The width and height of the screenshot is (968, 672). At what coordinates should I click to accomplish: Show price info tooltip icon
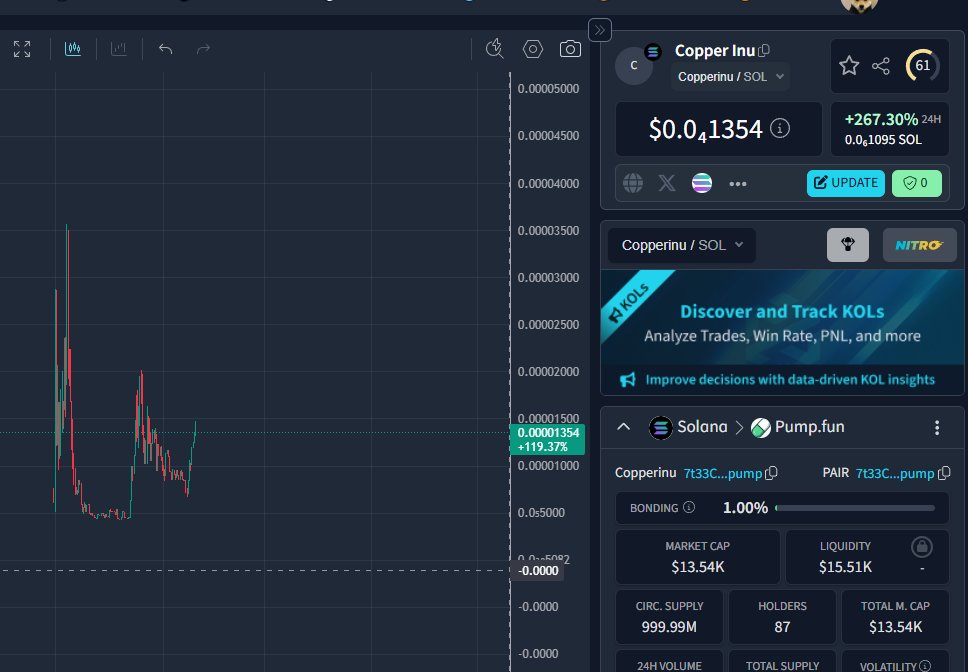tap(780, 128)
